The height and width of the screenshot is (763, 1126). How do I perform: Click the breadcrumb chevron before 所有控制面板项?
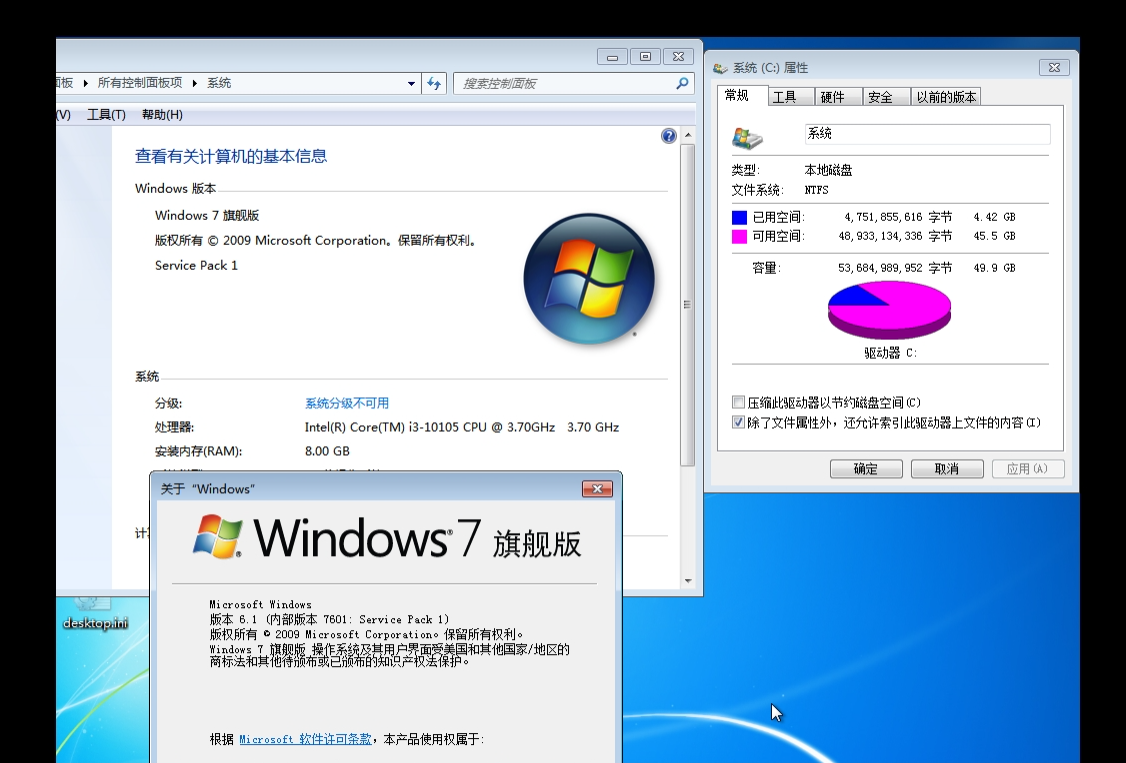(86, 83)
